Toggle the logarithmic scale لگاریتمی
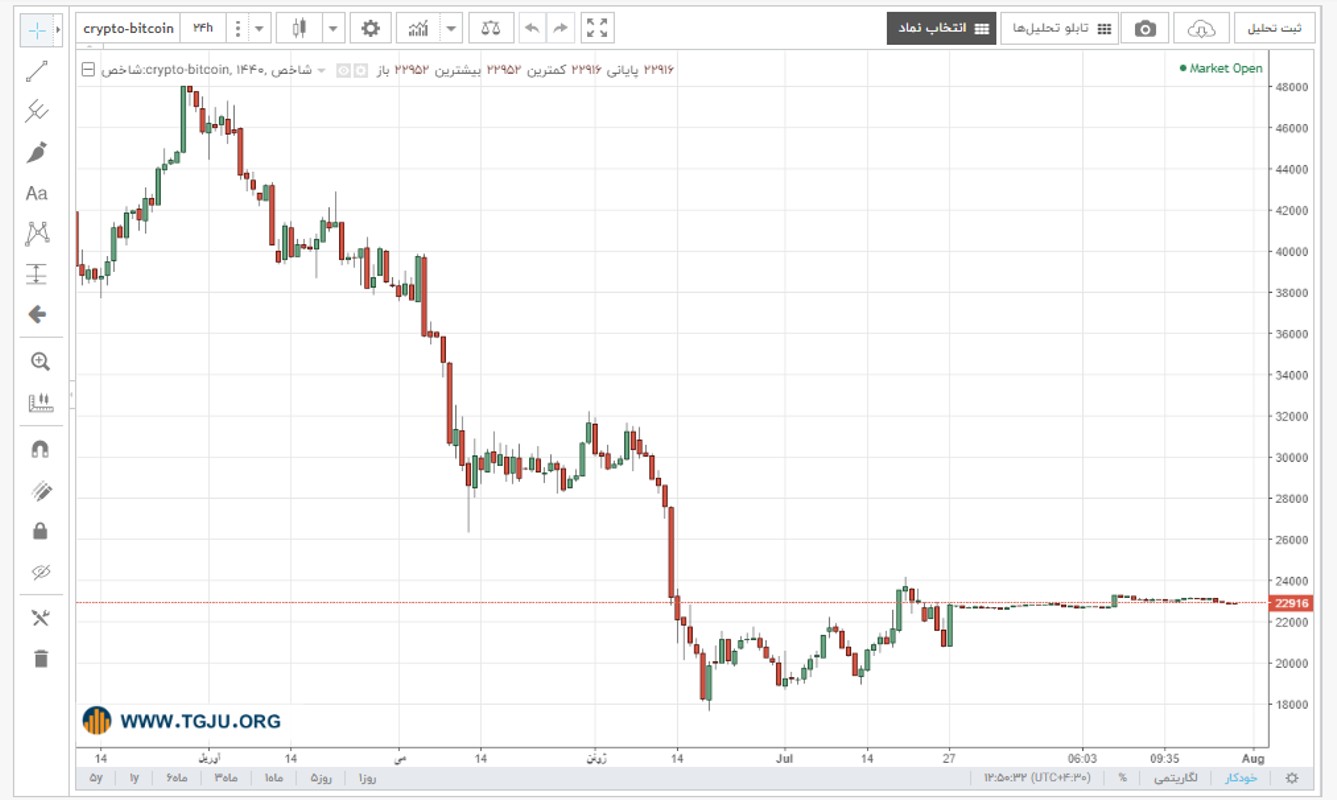Image resolution: width=1337 pixels, height=800 pixels. [x=1177, y=778]
